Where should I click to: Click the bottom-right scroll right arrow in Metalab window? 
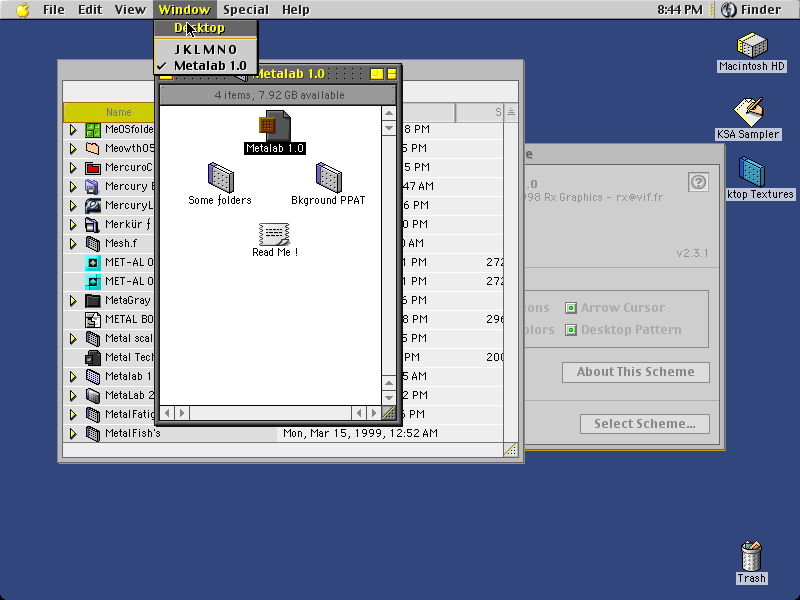tap(373, 413)
